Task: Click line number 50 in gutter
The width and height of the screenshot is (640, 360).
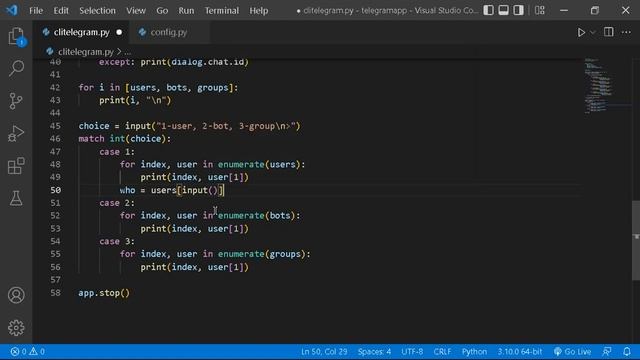Action: click(x=56, y=190)
